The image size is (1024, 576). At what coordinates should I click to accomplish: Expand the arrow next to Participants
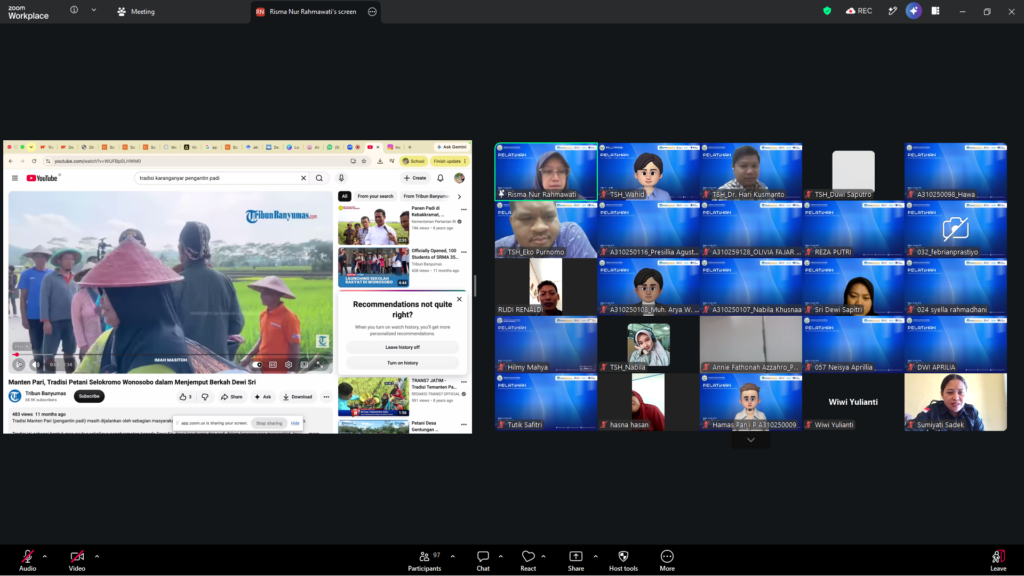coord(453,556)
